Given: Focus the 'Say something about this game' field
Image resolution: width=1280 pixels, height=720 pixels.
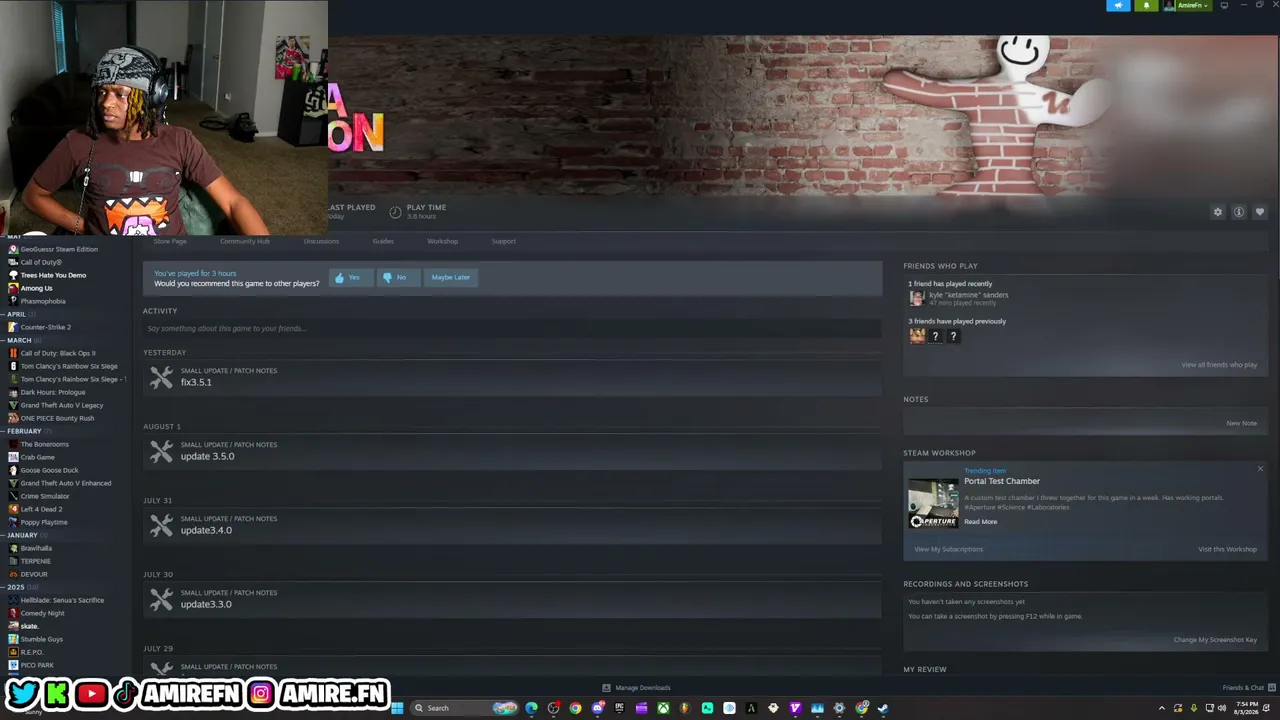Looking at the screenshot, I should 511,328.
